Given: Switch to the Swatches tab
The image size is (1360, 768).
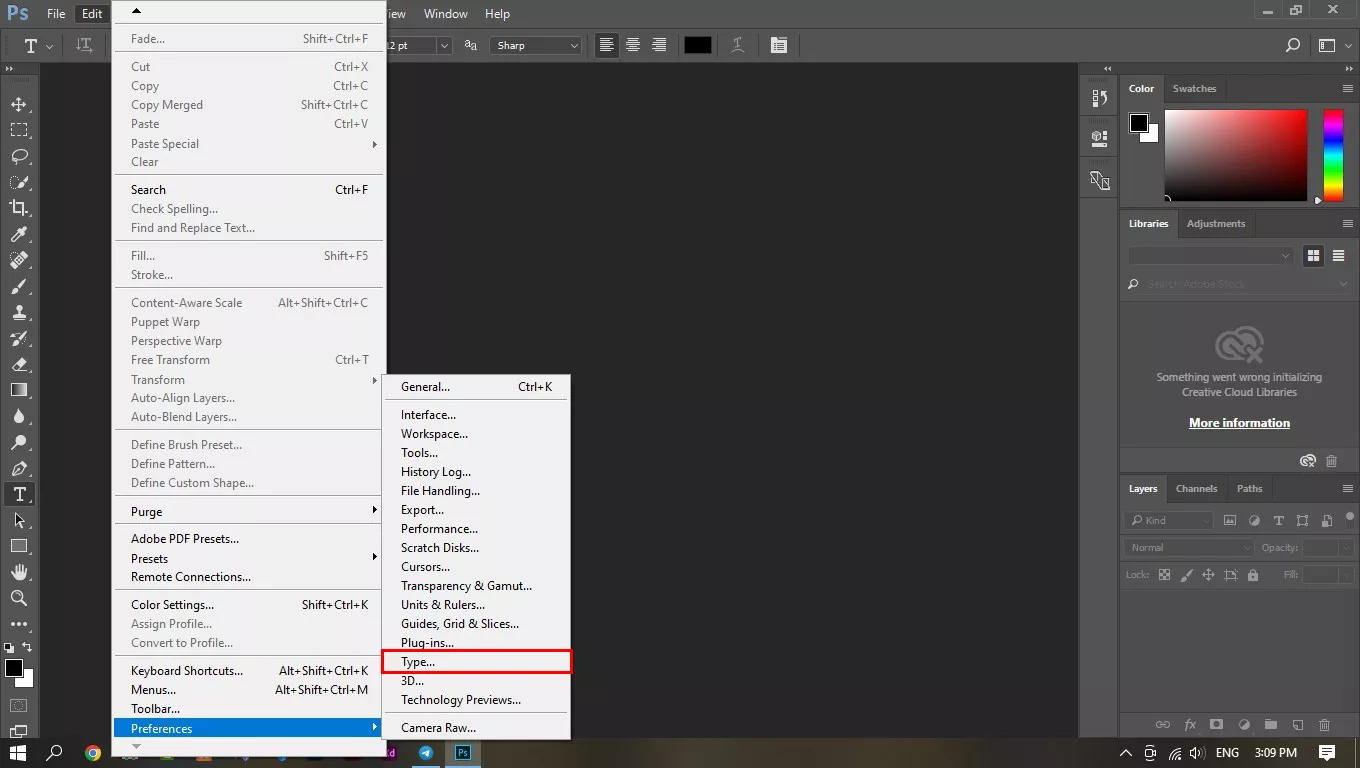Looking at the screenshot, I should coord(1194,88).
